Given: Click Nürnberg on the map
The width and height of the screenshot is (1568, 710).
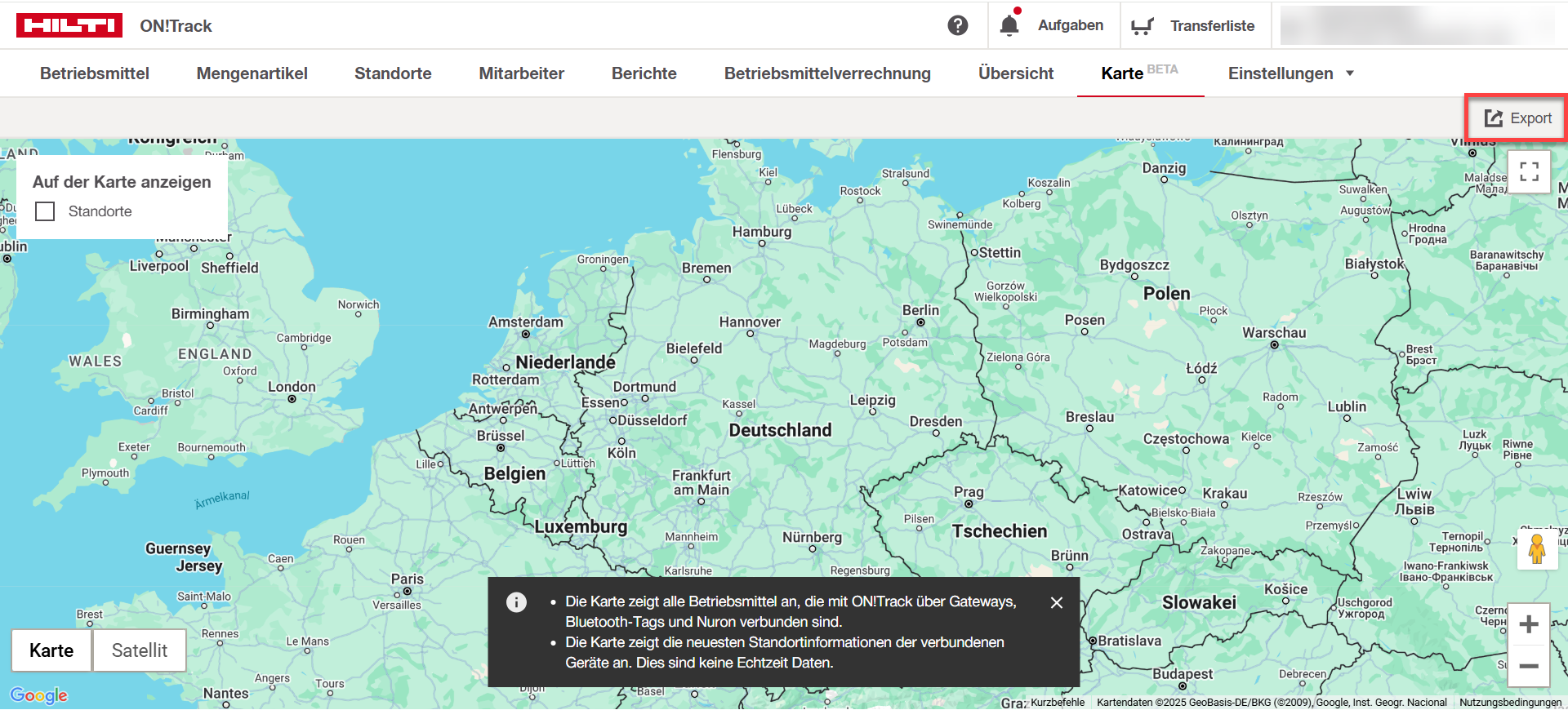Looking at the screenshot, I should 812,537.
